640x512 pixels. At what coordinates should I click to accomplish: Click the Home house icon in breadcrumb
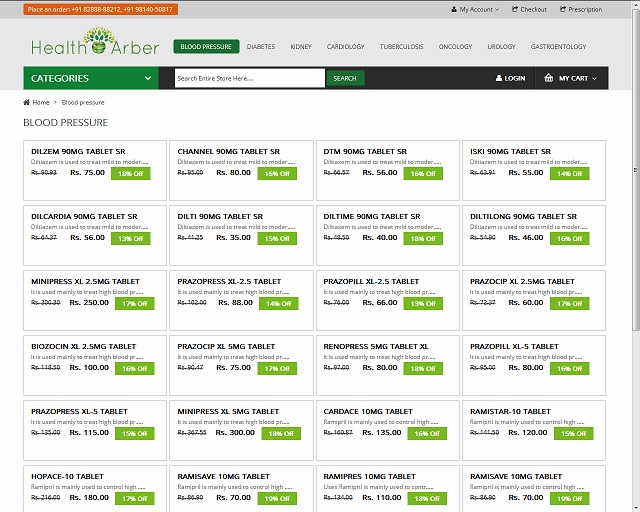27,102
